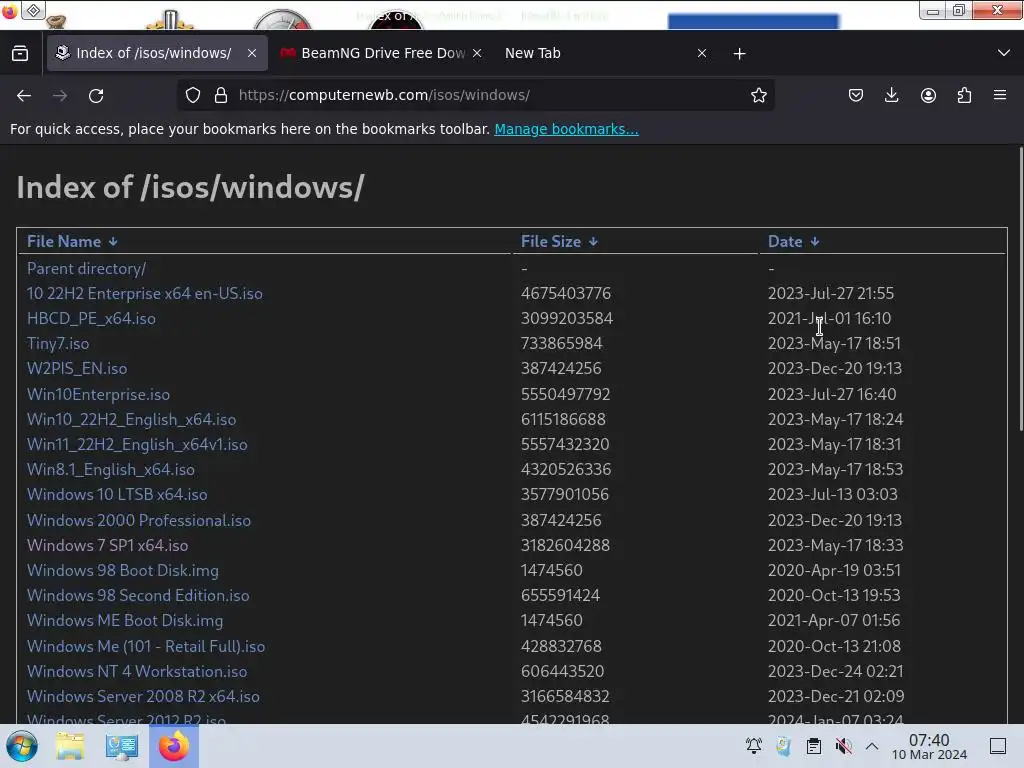Bookmark this page with the star
Image resolution: width=1024 pixels, height=768 pixels.
point(758,95)
